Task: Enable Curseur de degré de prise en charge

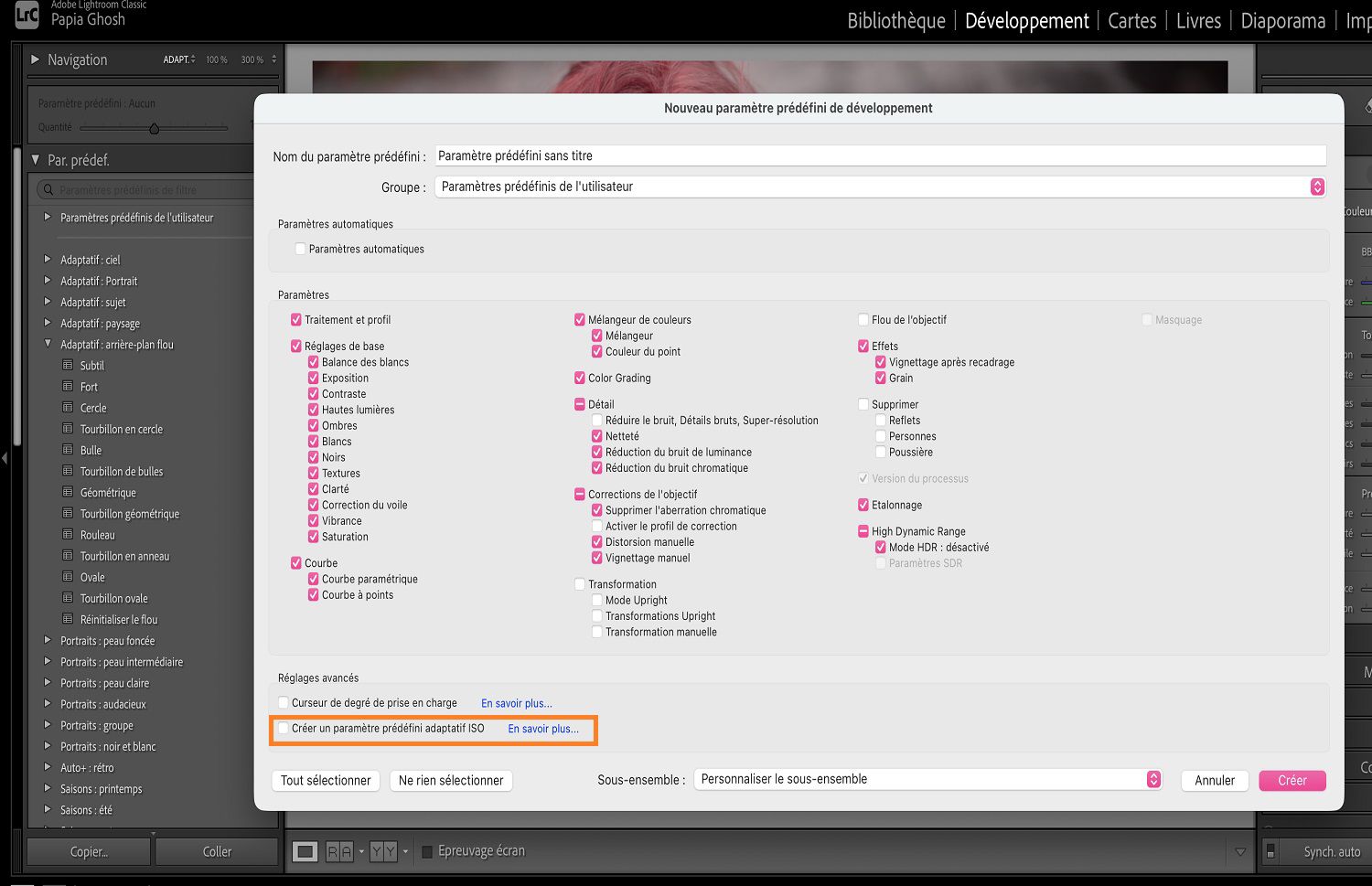Action: click(x=284, y=703)
